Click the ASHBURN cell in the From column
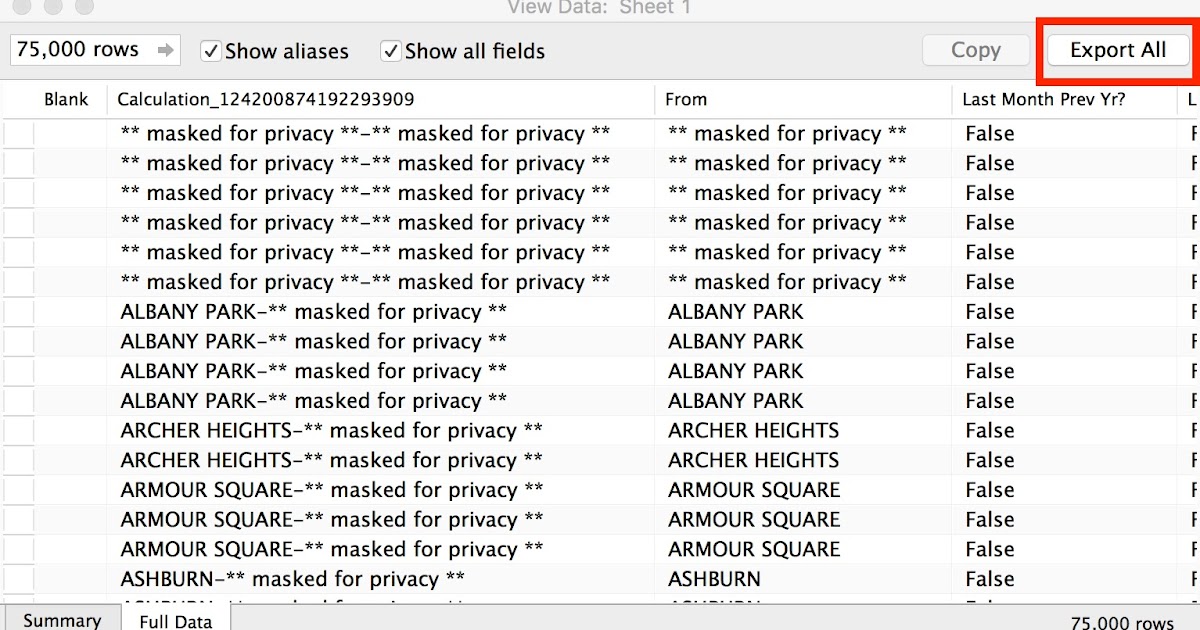This screenshot has height=630, width=1200. [714, 579]
